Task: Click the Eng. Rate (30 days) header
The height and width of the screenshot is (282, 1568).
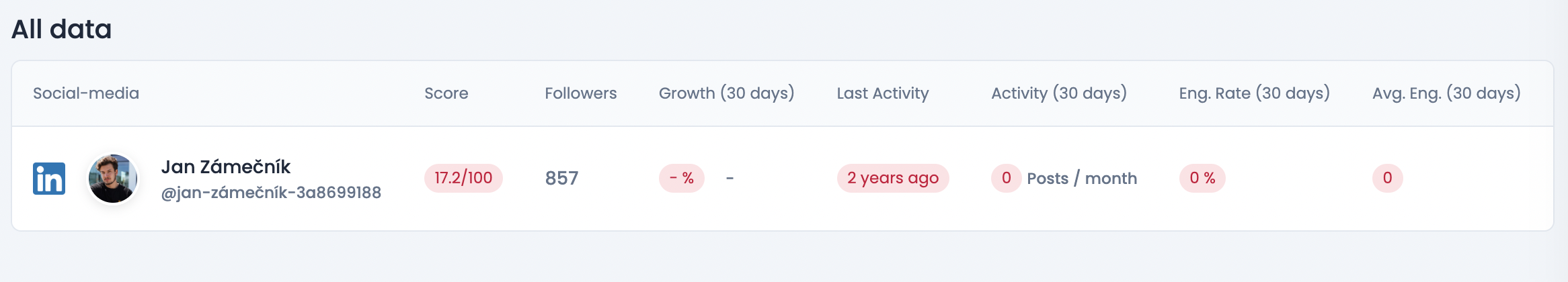Action: [1254, 93]
